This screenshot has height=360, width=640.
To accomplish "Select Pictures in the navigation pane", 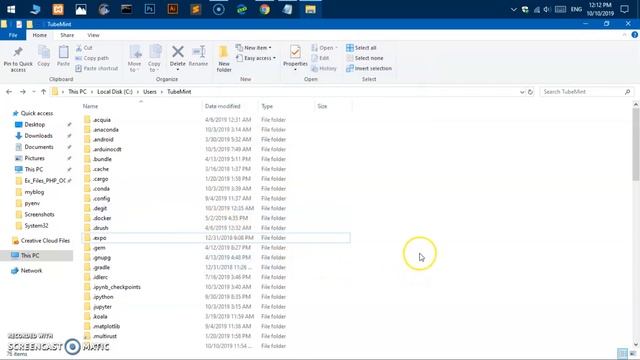I will pyautogui.click(x=34, y=158).
